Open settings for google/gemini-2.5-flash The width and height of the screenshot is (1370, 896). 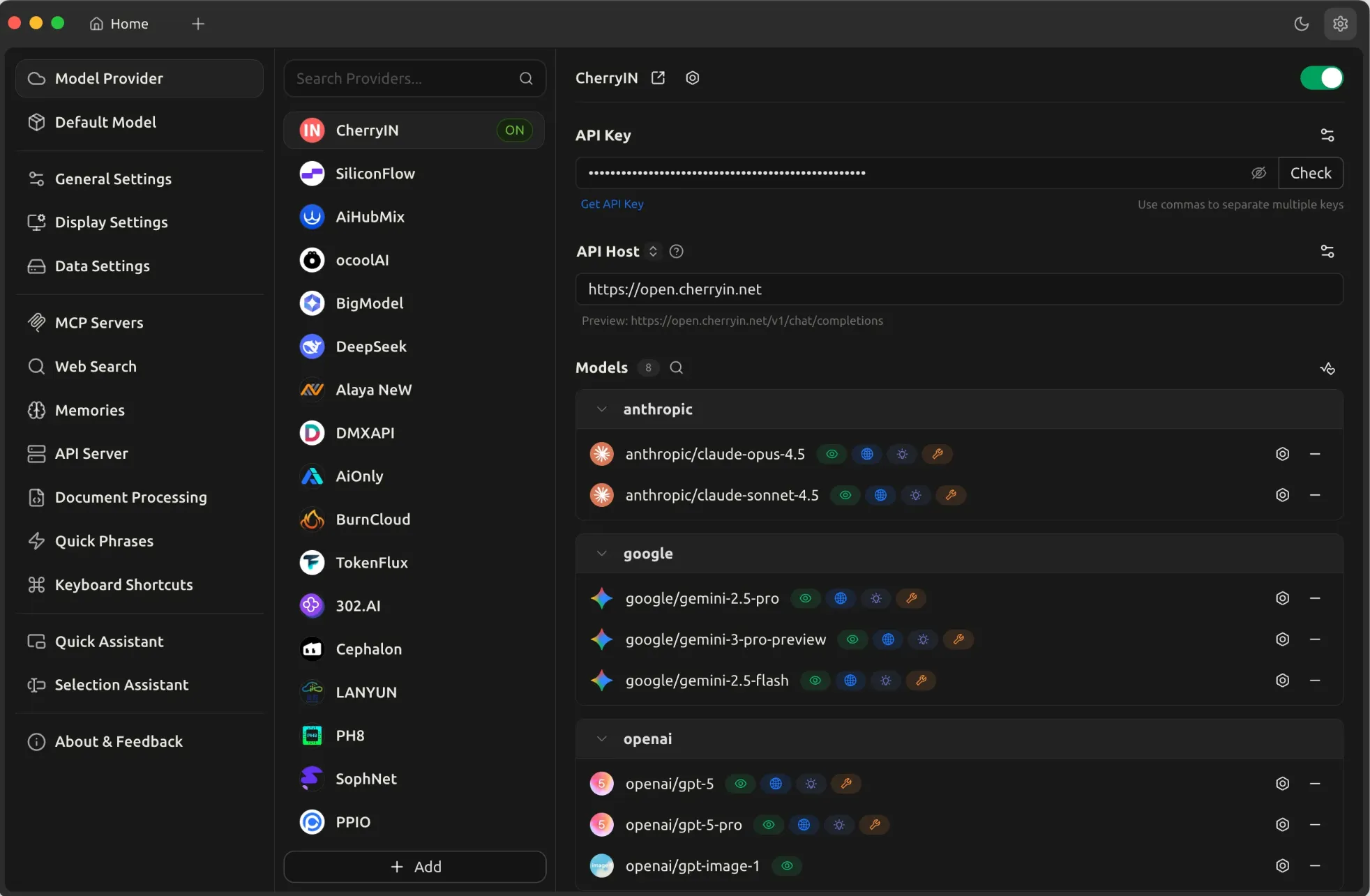1282,681
